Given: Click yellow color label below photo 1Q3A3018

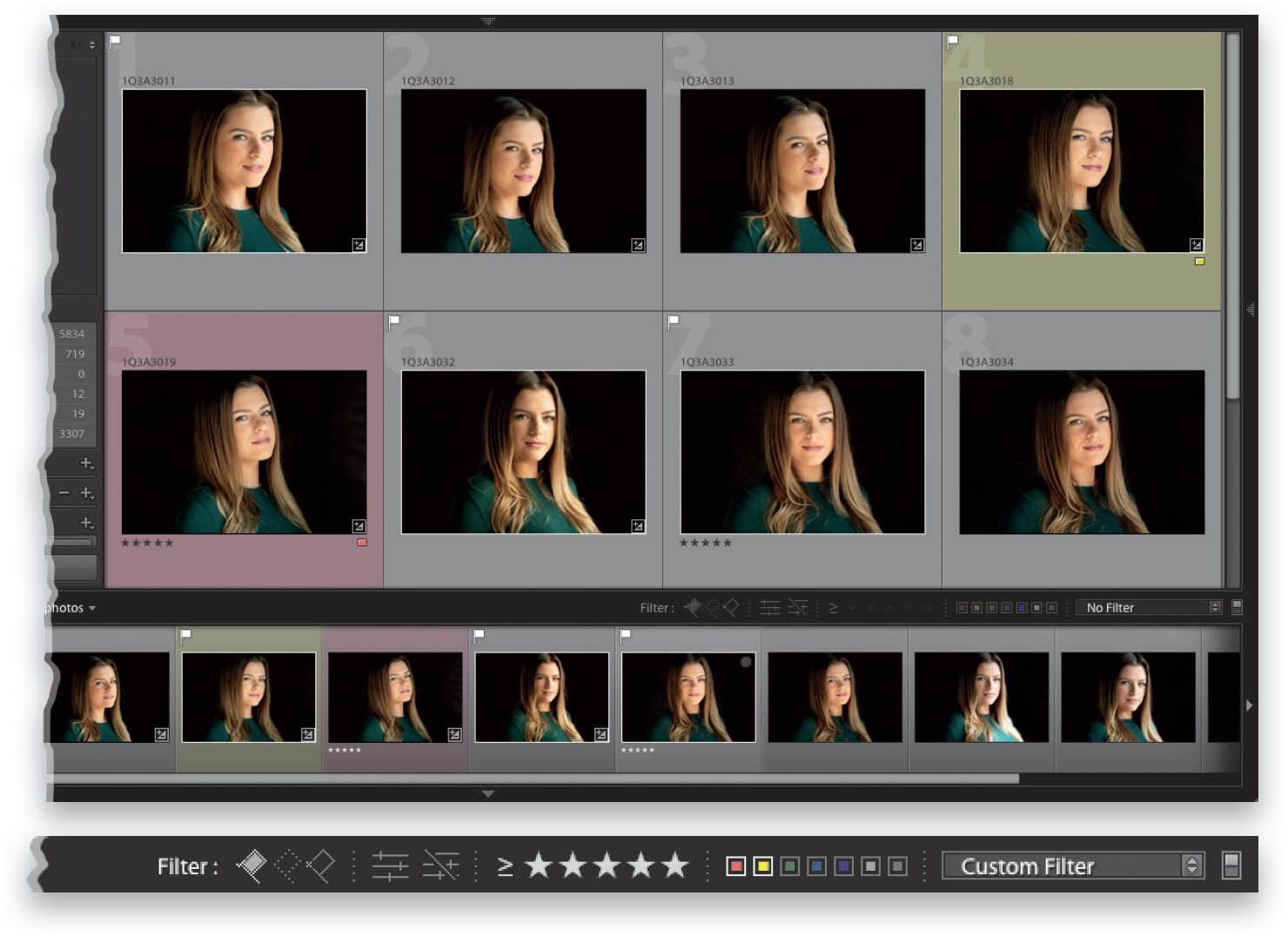Looking at the screenshot, I should (x=1199, y=261).
